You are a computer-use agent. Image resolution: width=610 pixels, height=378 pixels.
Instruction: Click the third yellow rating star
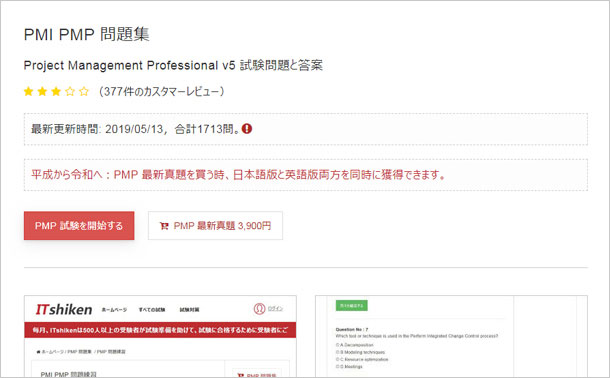(x=56, y=91)
